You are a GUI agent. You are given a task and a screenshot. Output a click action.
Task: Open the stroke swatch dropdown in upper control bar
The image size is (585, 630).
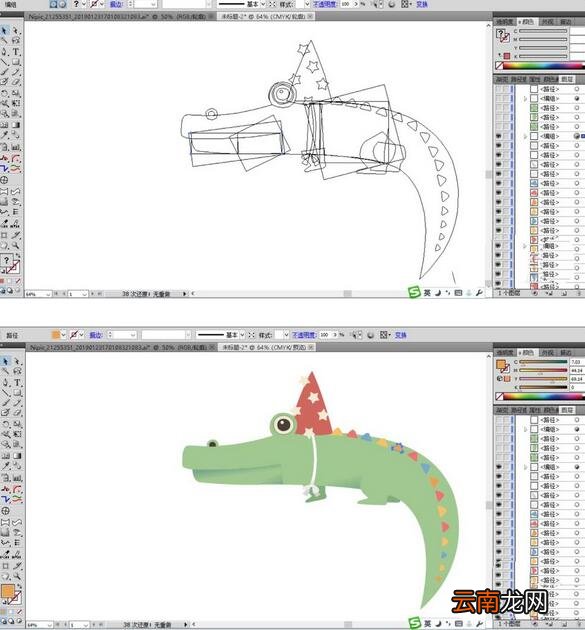pyautogui.click(x=102, y=4)
